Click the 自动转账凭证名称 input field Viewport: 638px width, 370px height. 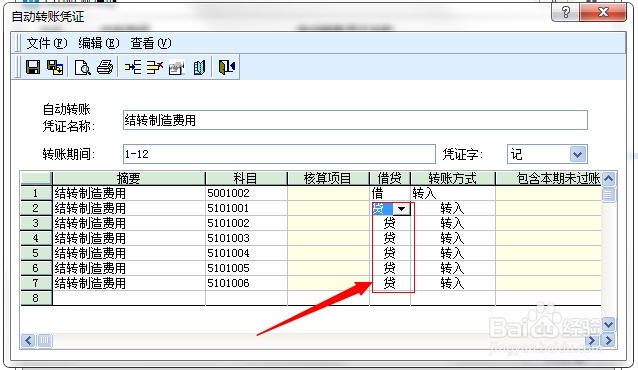(x=355, y=120)
